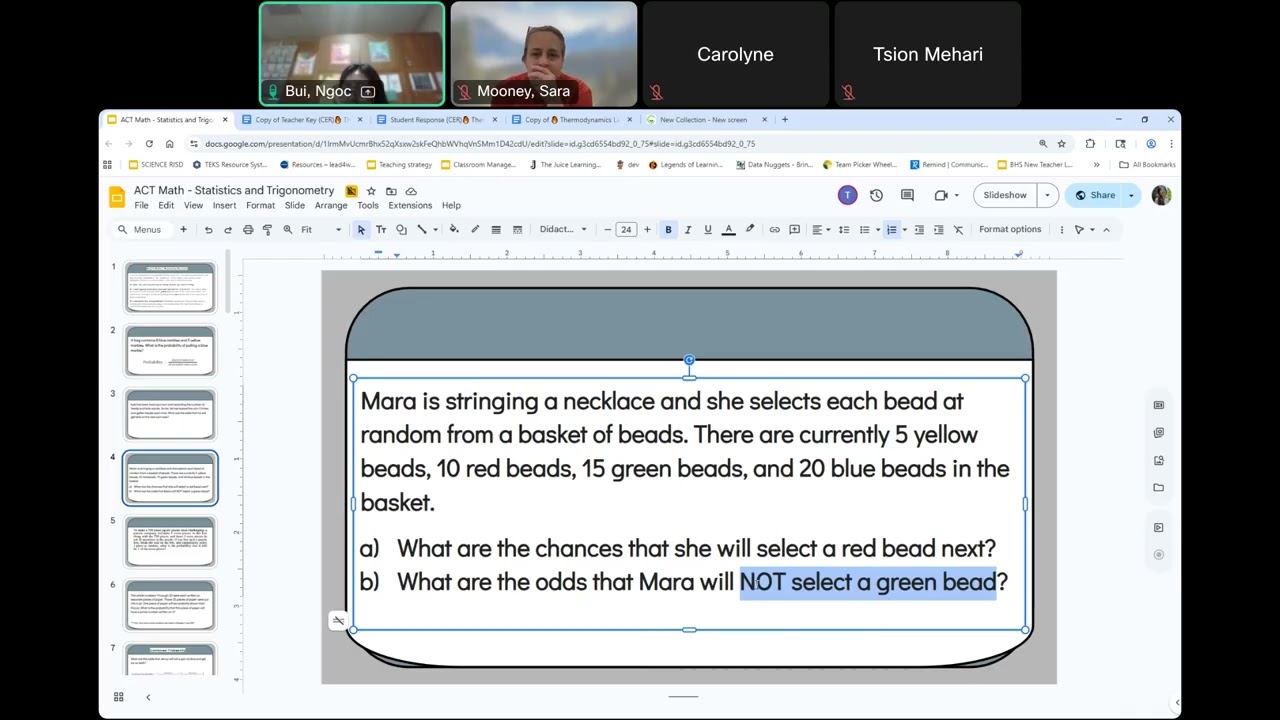Collapse the filmstrip with the arrow
This screenshot has height=720, width=1280.
coord(148,697)
